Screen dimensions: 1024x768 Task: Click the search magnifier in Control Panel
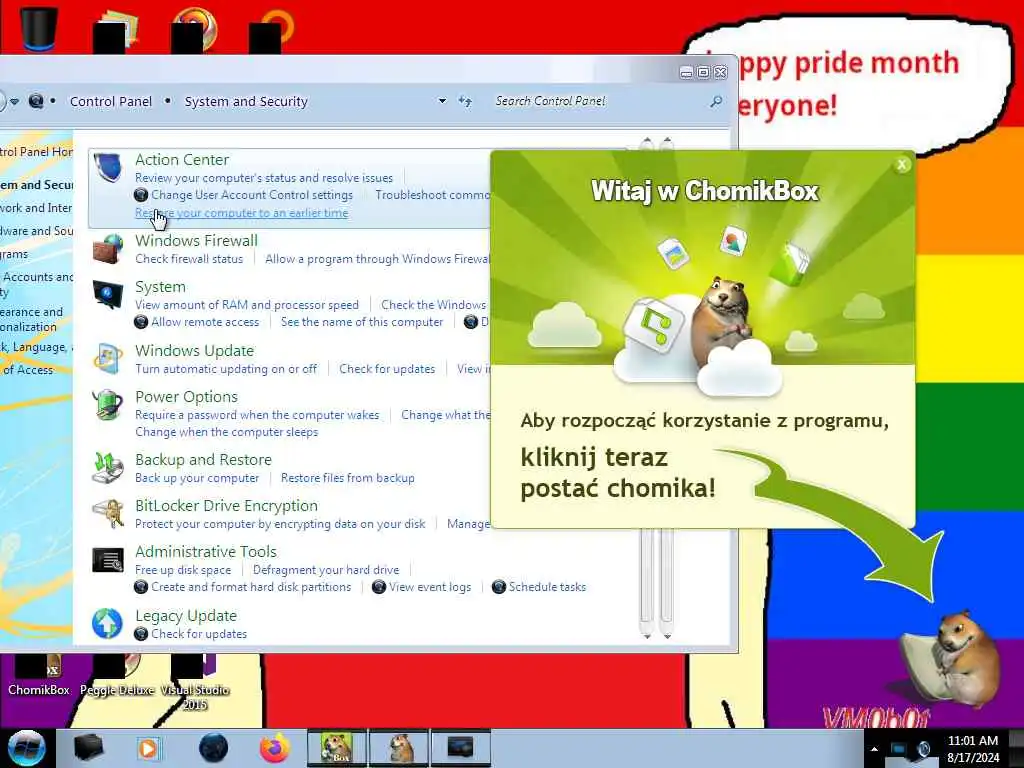tap(716, 101)
